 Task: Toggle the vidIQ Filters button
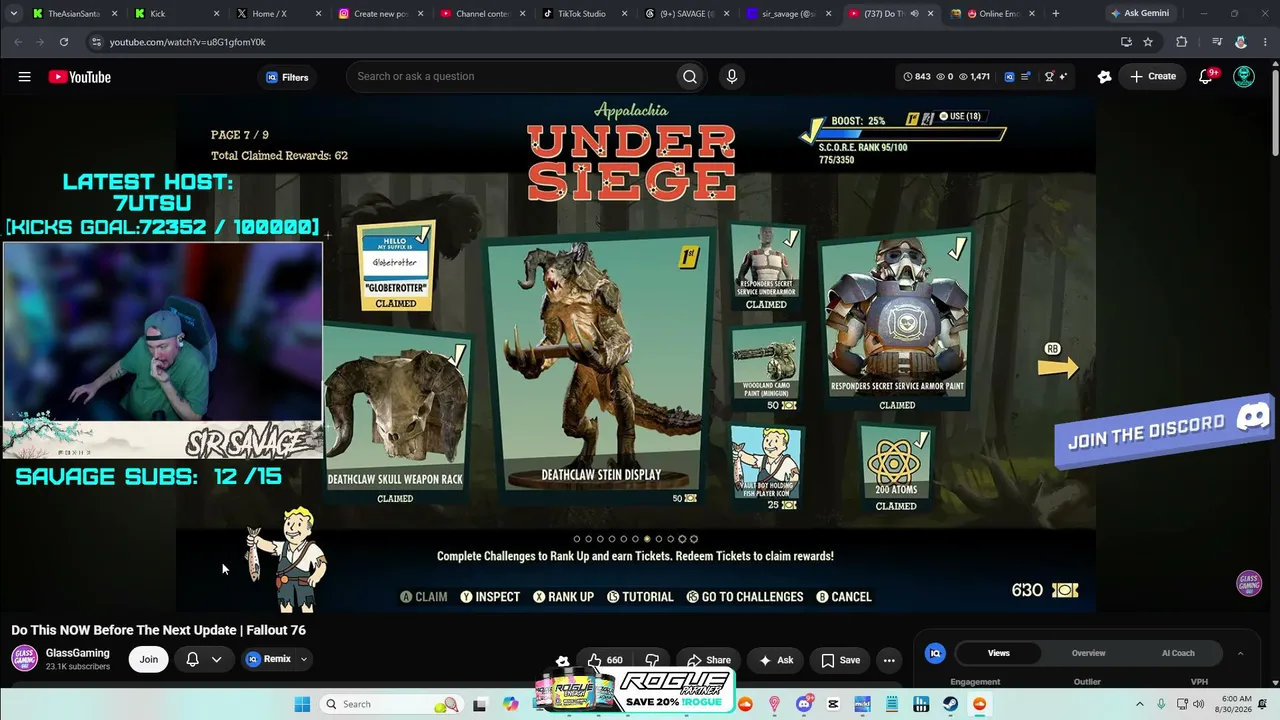[x=287, y=77]
